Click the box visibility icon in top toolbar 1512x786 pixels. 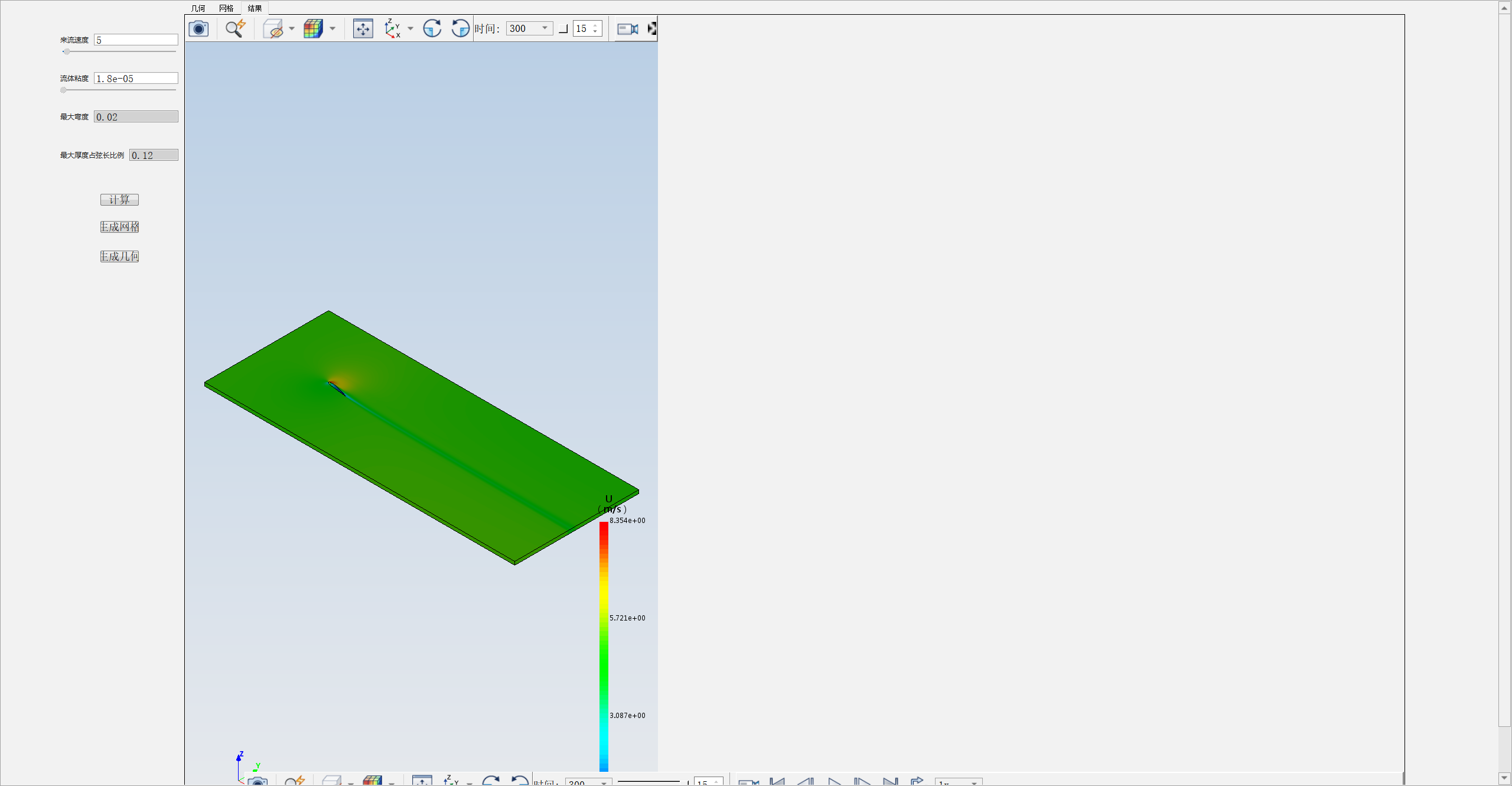pos(273,28)
